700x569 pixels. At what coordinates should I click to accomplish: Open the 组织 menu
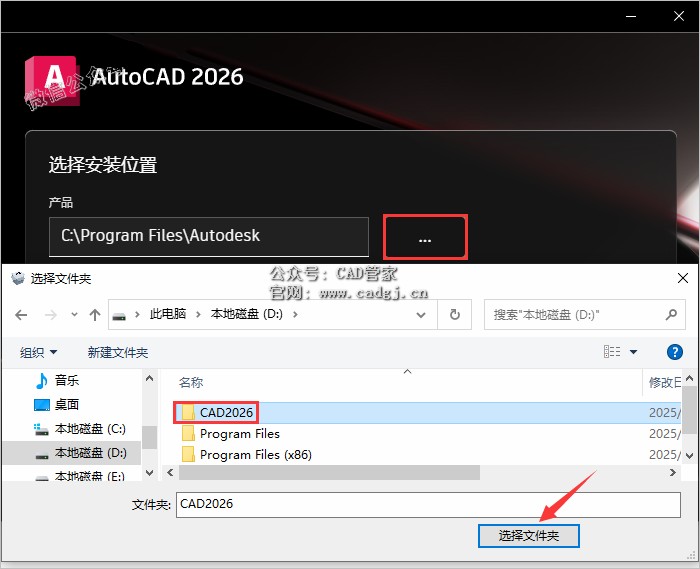click(38, 353)
